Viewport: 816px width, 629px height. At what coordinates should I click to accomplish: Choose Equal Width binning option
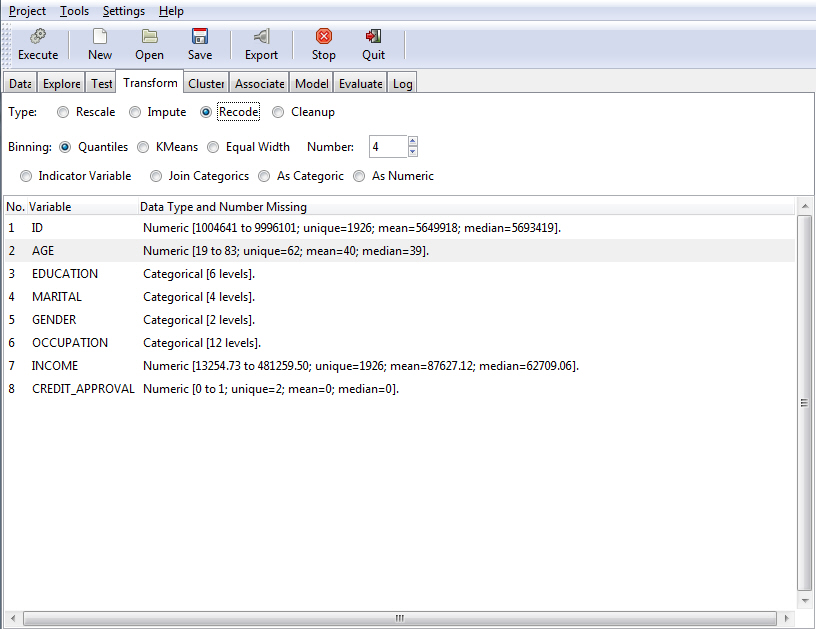point(213,147)
